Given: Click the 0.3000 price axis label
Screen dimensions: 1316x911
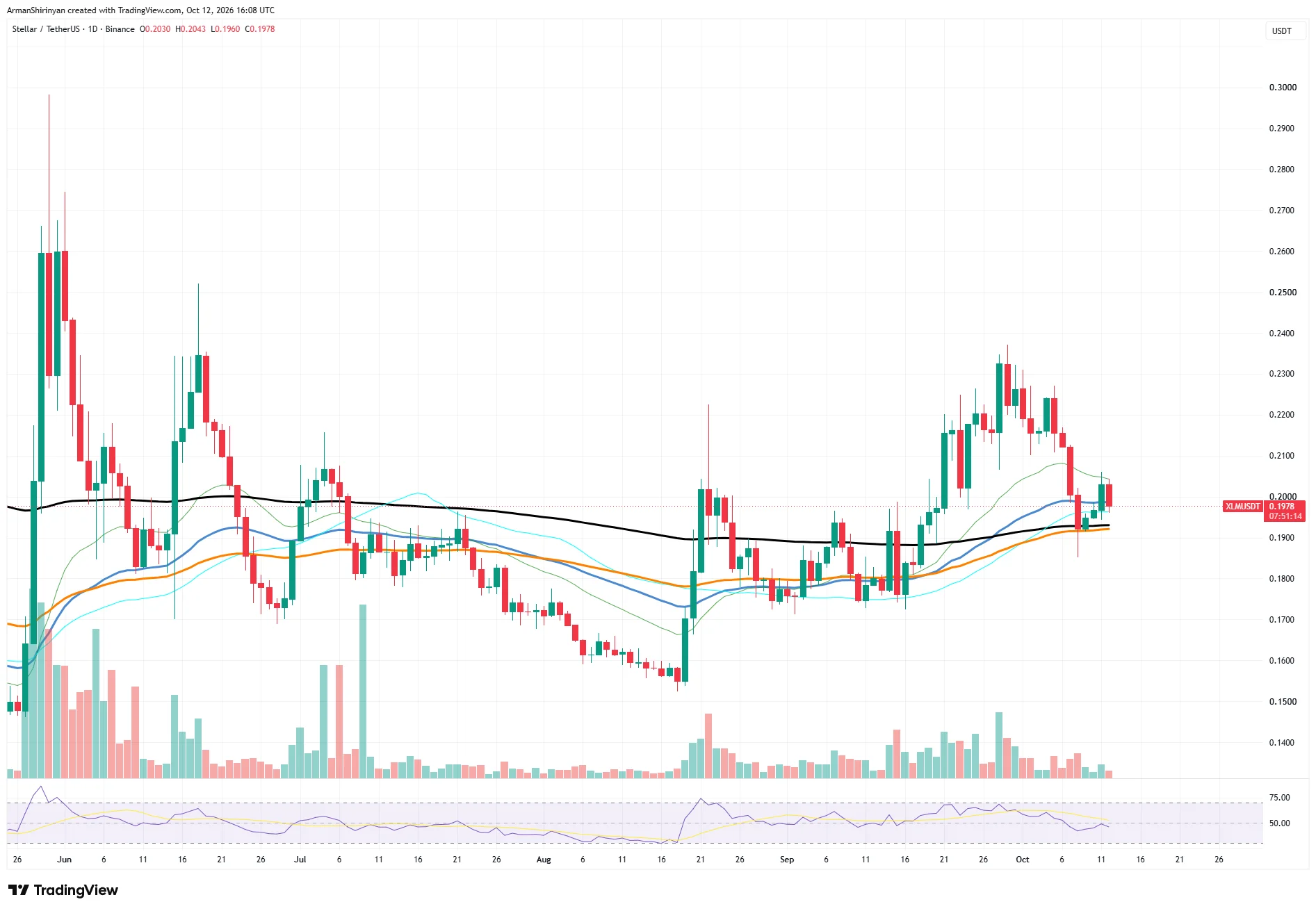Looking at the screenshot, I should [1283, 88].
